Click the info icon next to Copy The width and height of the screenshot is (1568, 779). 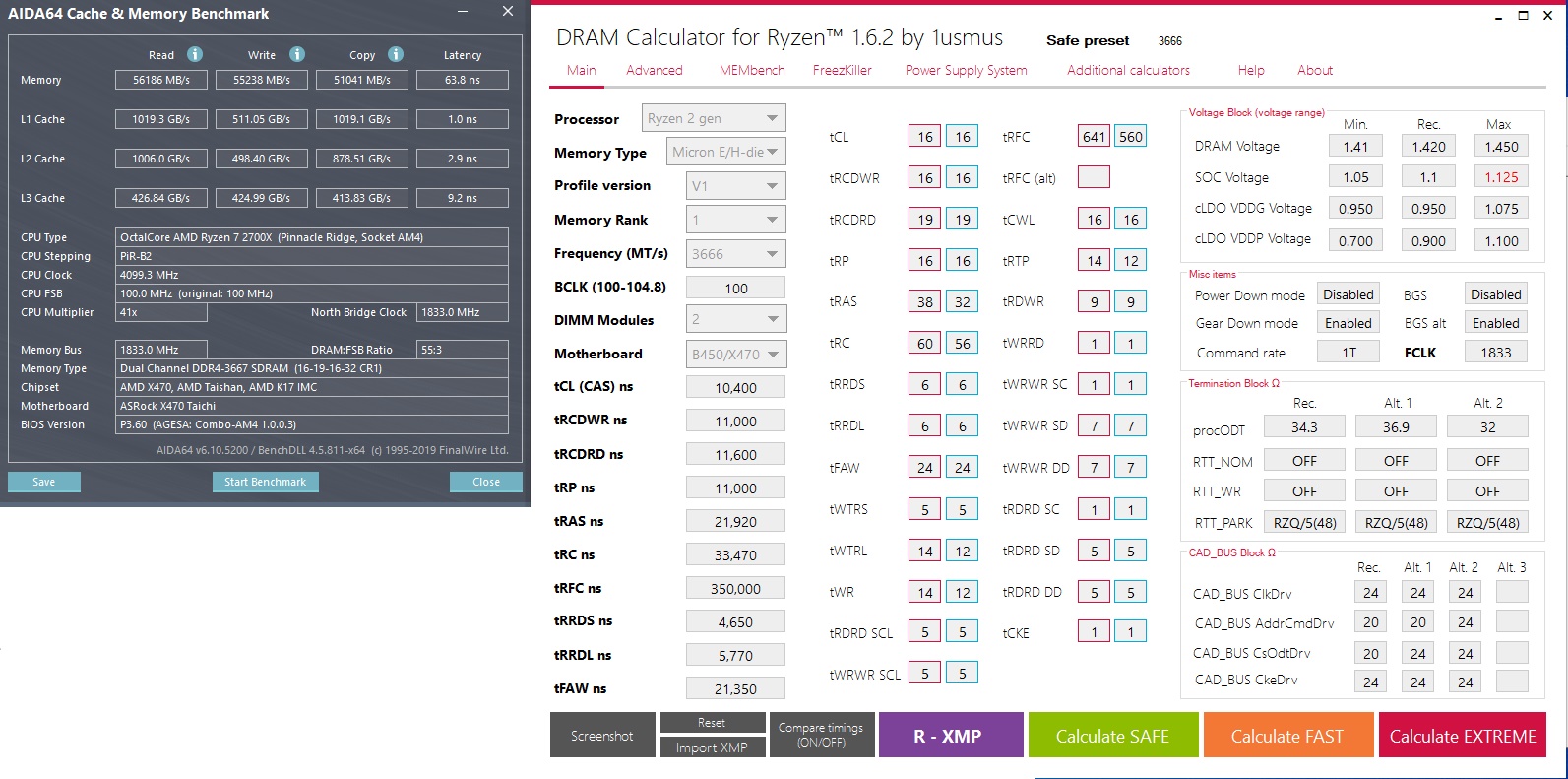(x=396, y=54)
